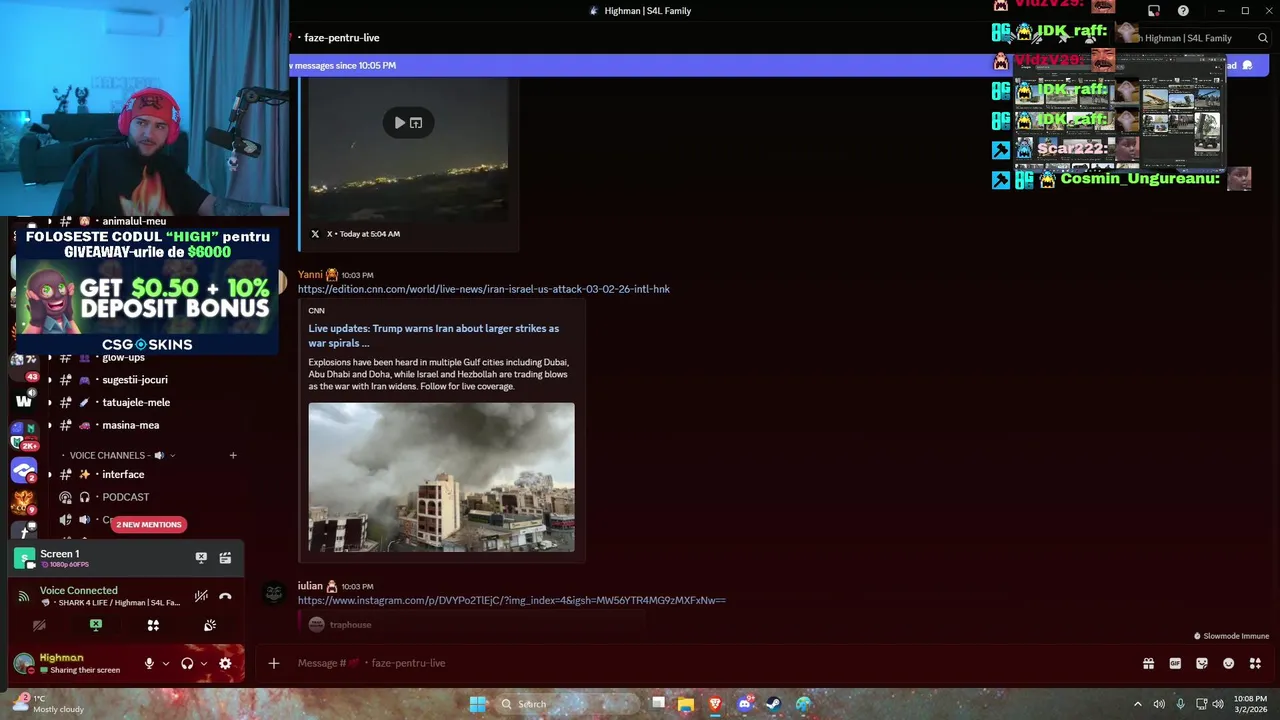Open microphone input options chevron
1280x720 pixels.
(x=166, y=663)
